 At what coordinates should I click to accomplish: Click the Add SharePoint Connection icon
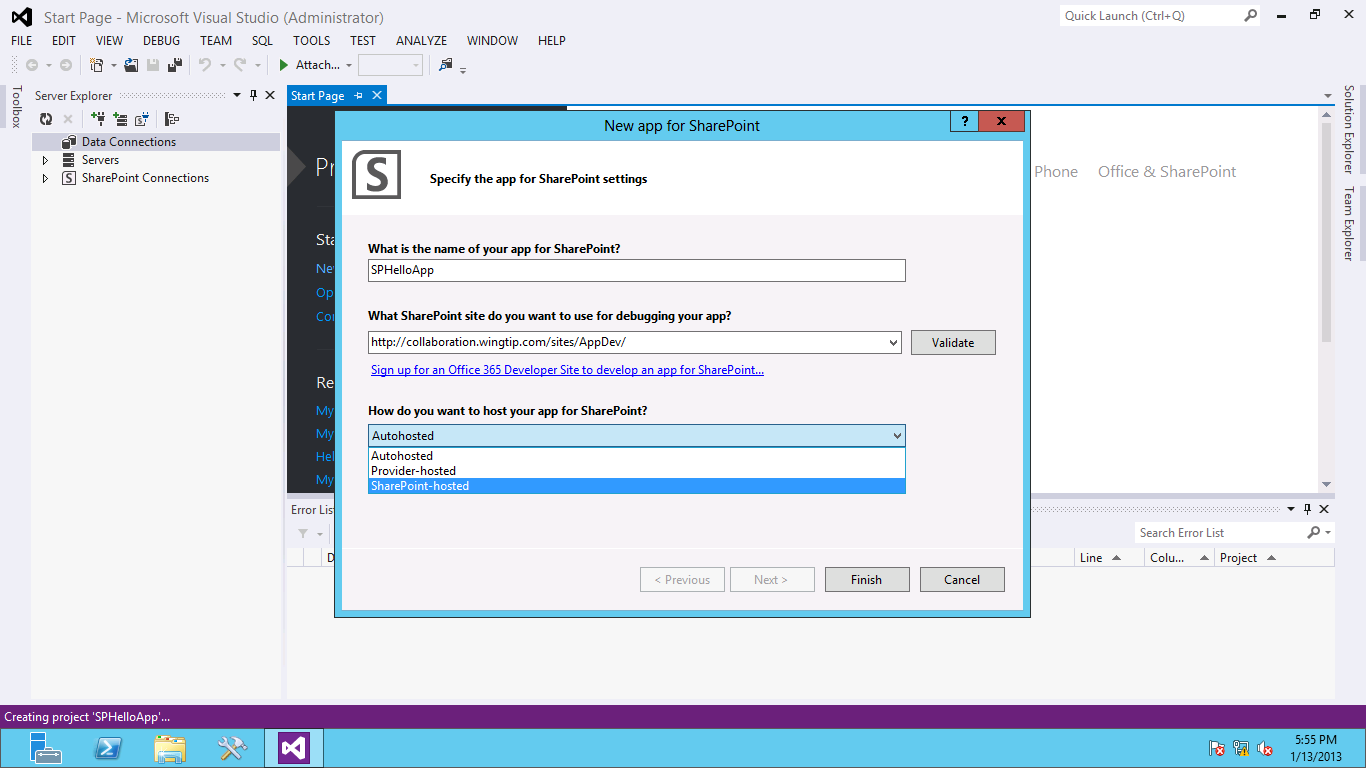[x=142, y=119]
